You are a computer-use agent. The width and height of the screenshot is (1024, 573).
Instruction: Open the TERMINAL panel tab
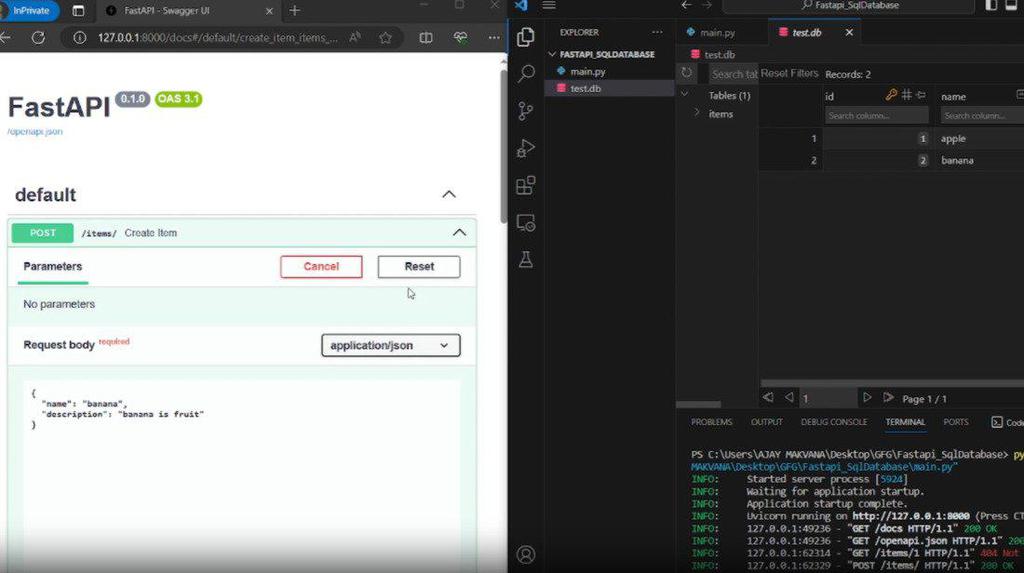[905, 422]
